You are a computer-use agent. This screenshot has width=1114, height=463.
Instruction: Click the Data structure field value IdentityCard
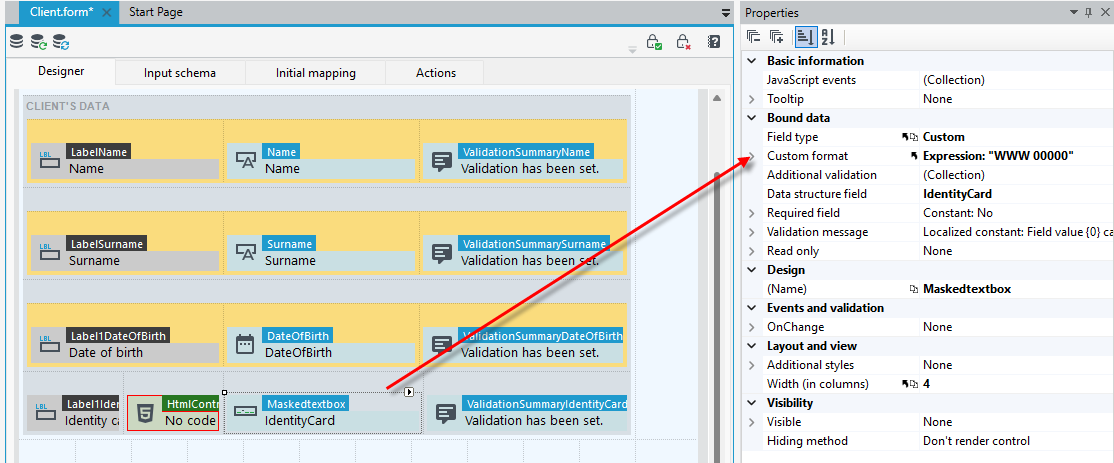[957, 194]
